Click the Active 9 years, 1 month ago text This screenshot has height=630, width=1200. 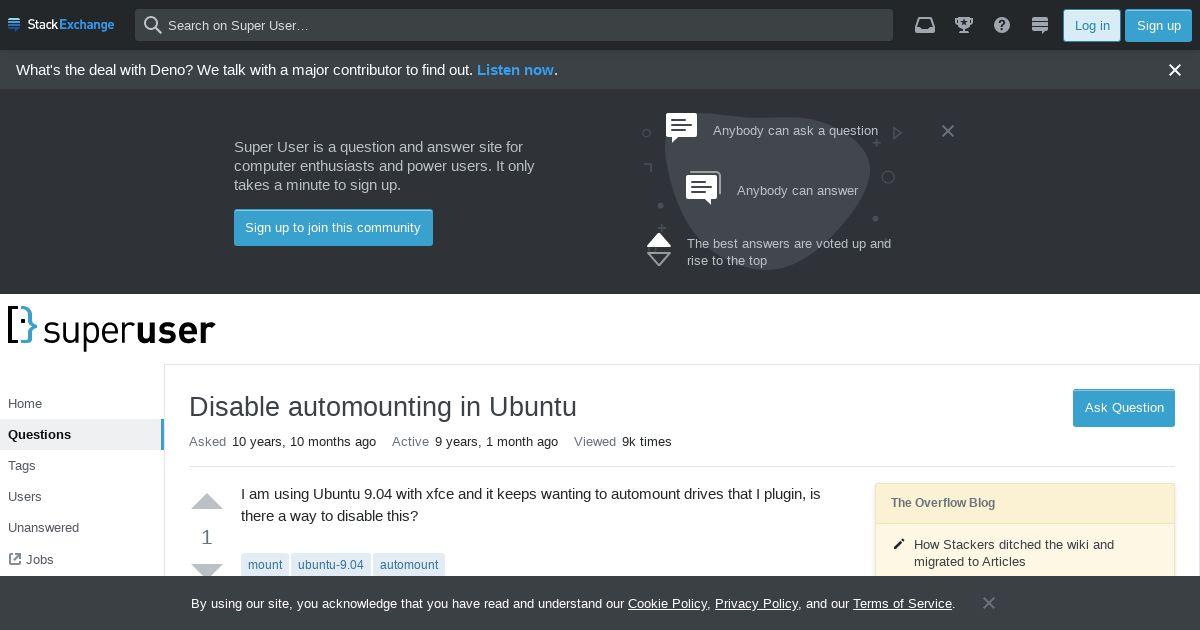coord(475,442)
